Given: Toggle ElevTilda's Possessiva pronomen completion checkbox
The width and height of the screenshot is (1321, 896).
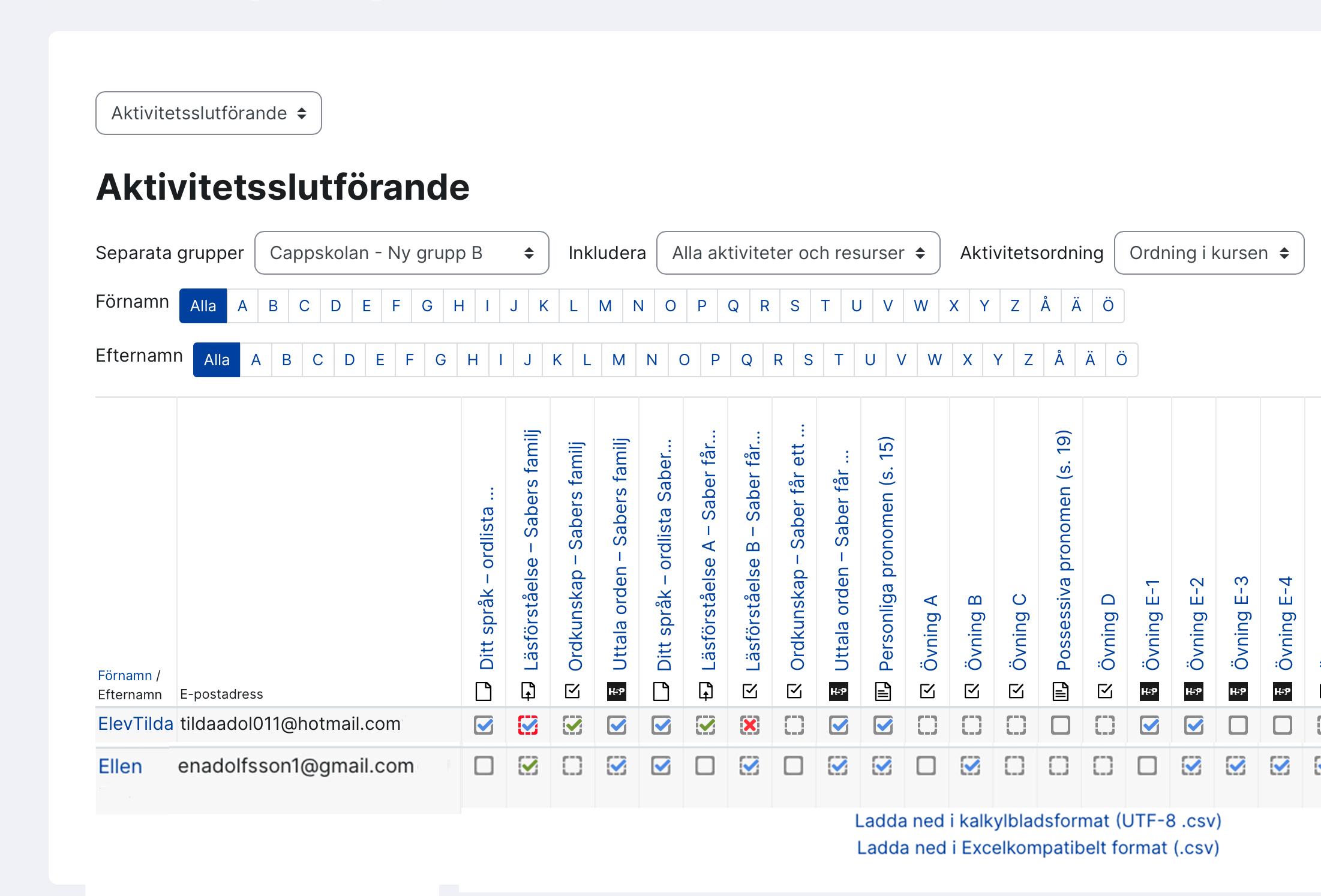Looking at the screenshot, I should 1061,726.
